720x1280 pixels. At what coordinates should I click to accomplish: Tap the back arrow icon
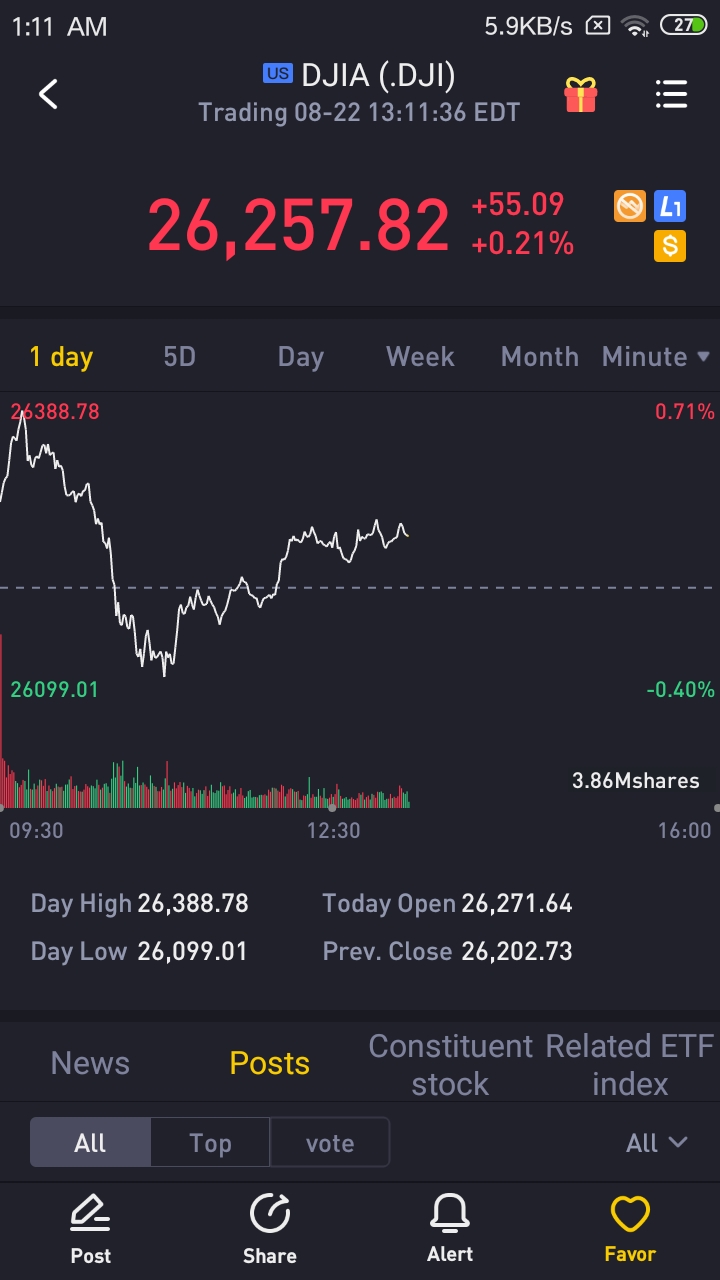point(48,94)
